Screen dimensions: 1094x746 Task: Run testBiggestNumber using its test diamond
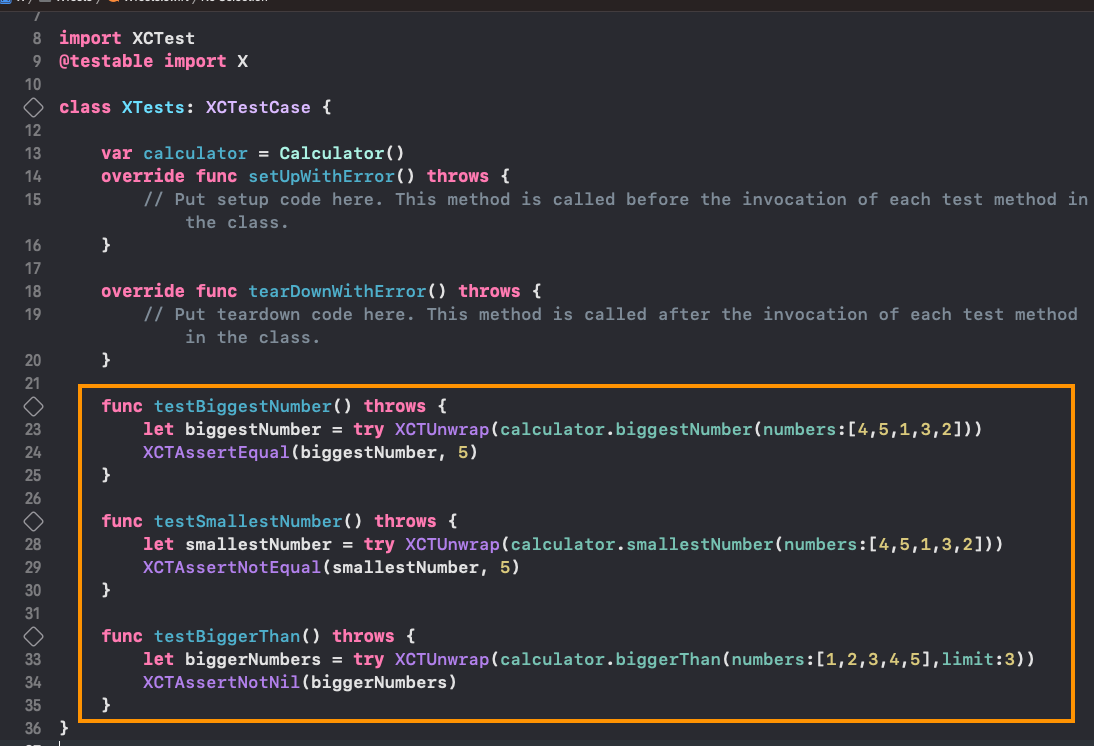click(33, 406)
